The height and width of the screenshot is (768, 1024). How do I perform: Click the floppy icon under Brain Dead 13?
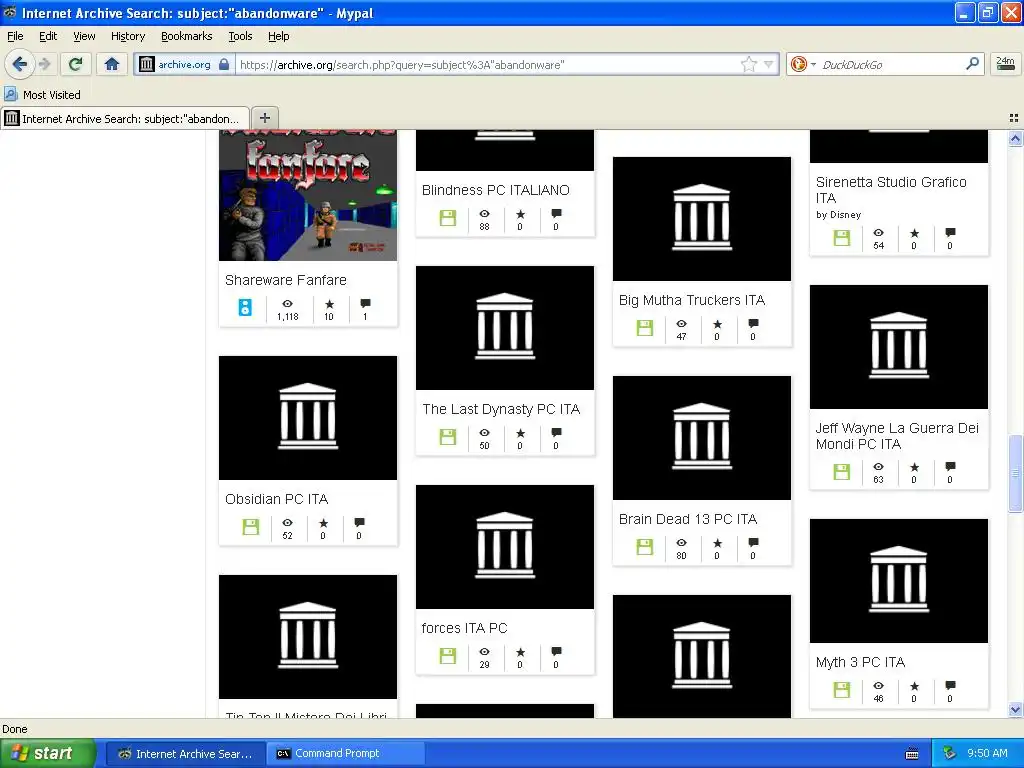coord(645,547)
